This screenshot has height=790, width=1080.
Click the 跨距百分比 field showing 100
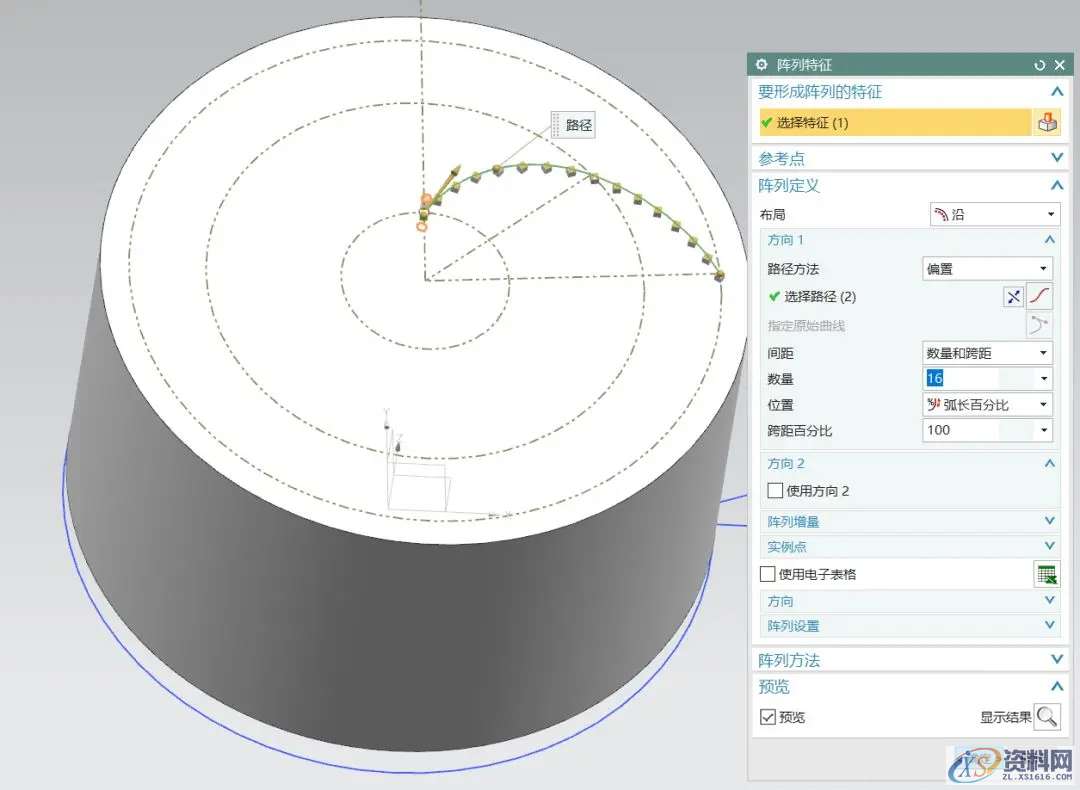point(978,430)
